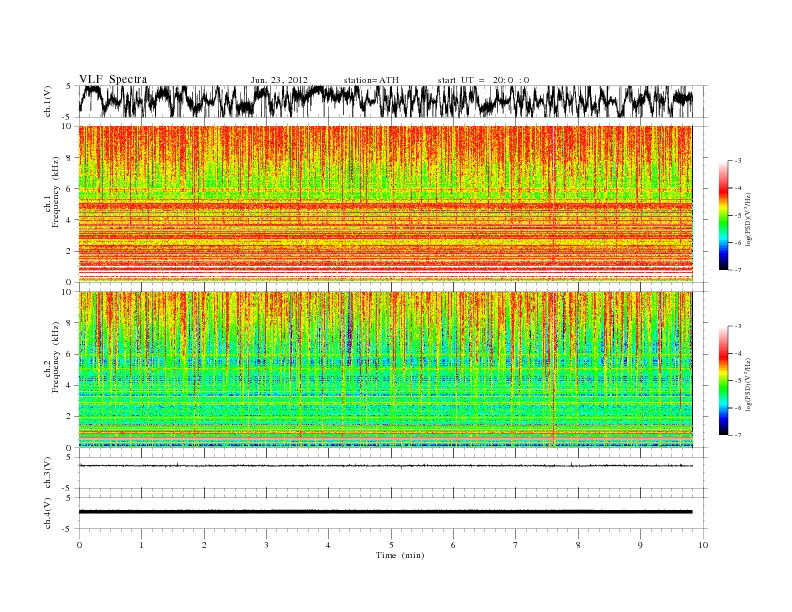Click the ch.1 waveform trace at top
Viewport: 792px width, 612px height.
click(386, 101)
